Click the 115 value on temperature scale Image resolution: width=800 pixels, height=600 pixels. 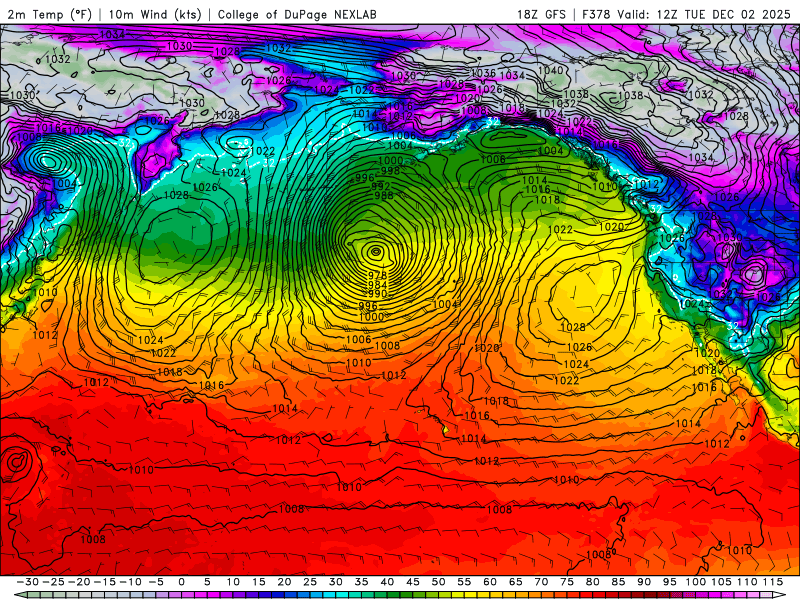[x=773, y=582]
